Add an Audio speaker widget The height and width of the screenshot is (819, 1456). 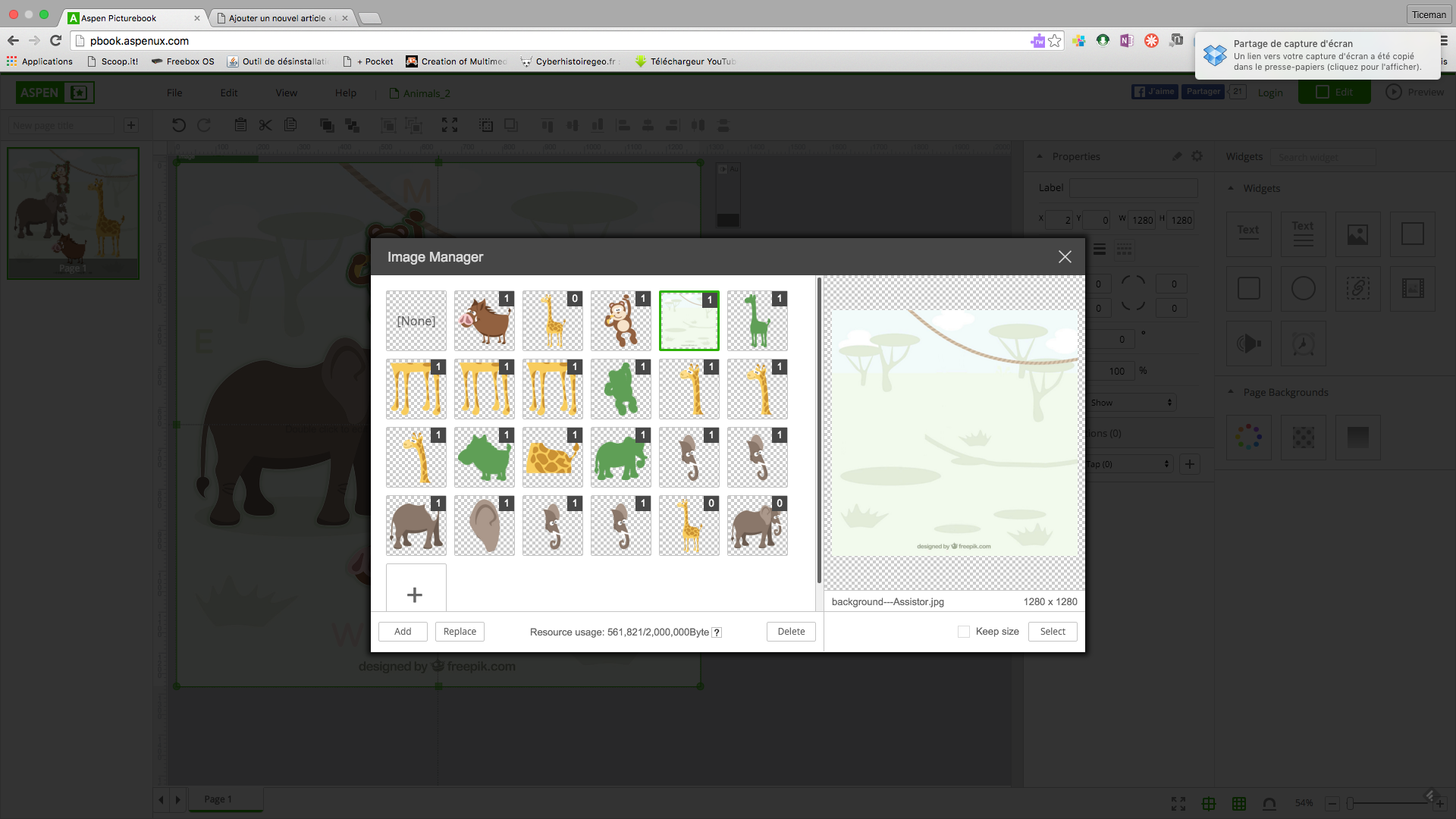(x=1248, y=343)
